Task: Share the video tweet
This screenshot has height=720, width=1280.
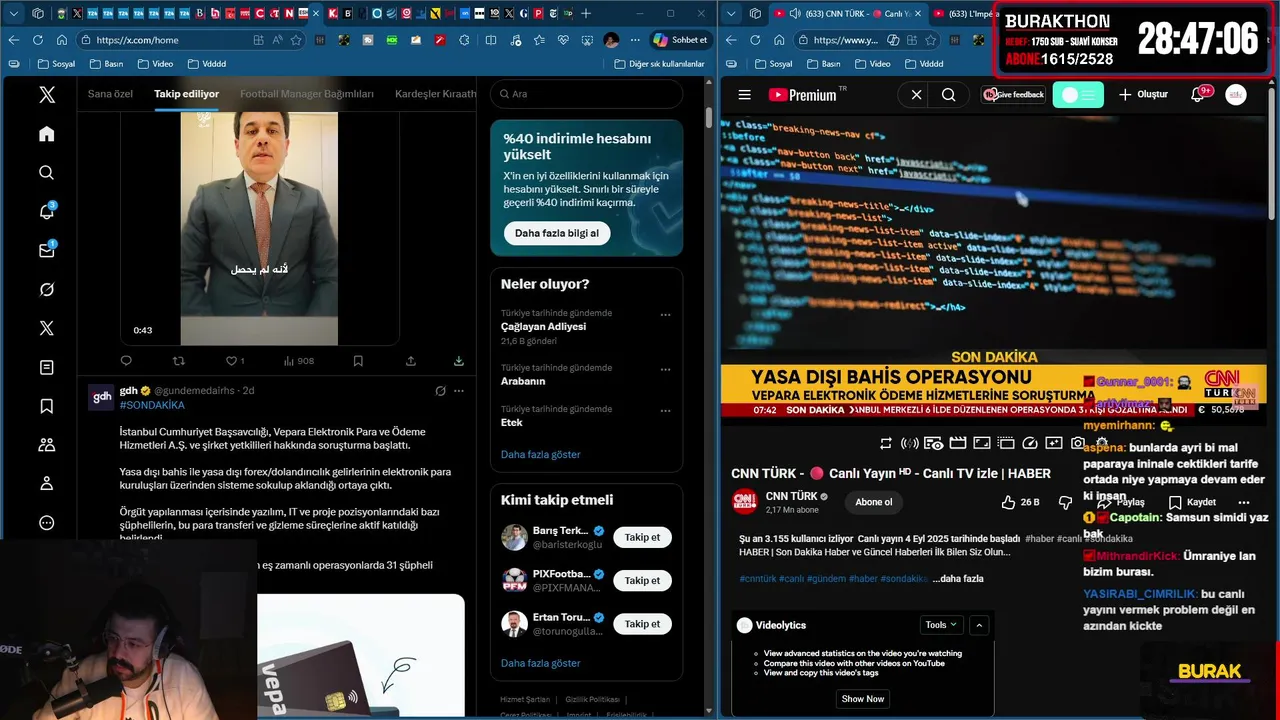Action: pyautogui.click(x=411, y=361)
